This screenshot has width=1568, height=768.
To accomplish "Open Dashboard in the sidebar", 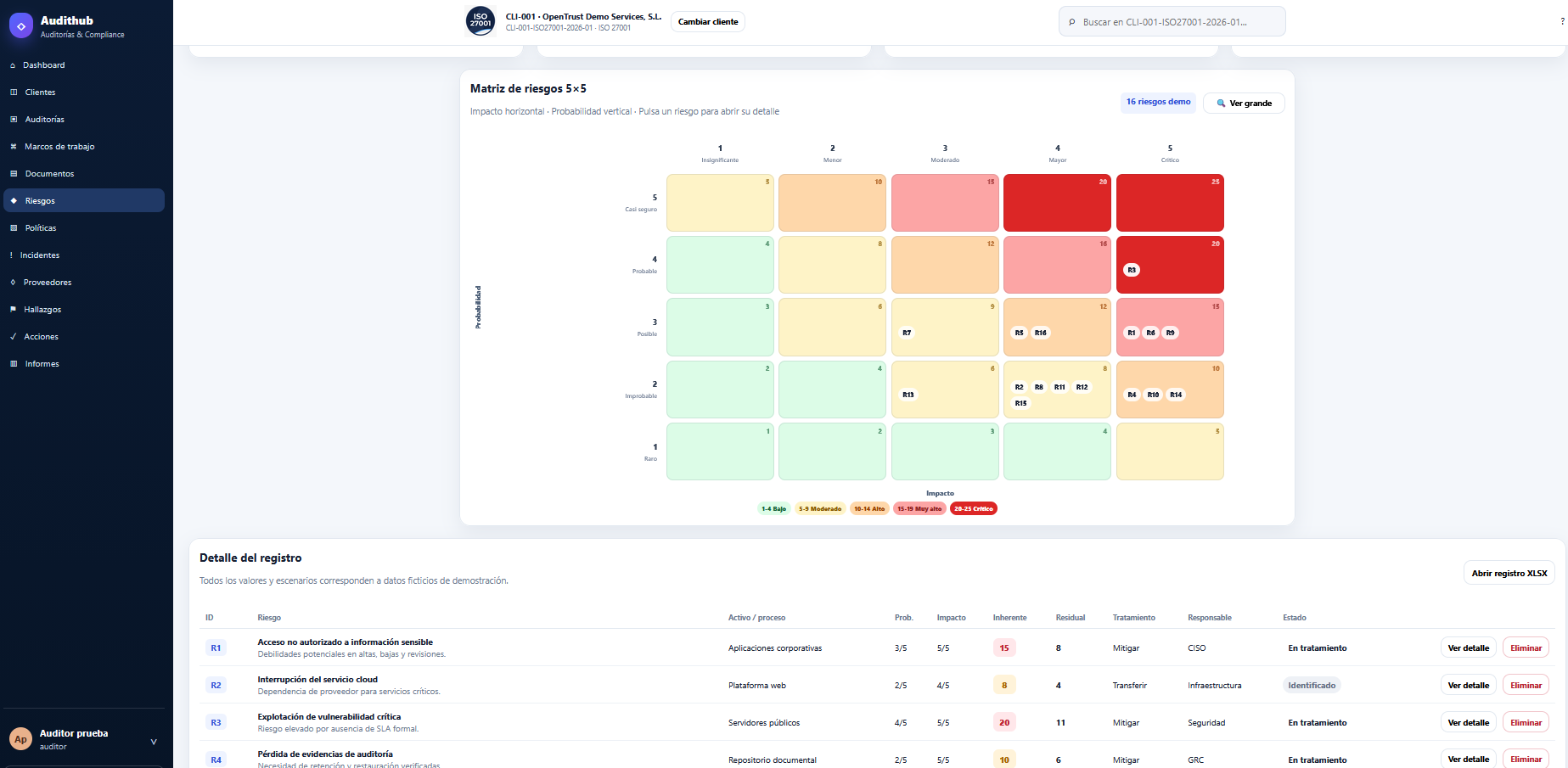I will click(x=43, y=65).
